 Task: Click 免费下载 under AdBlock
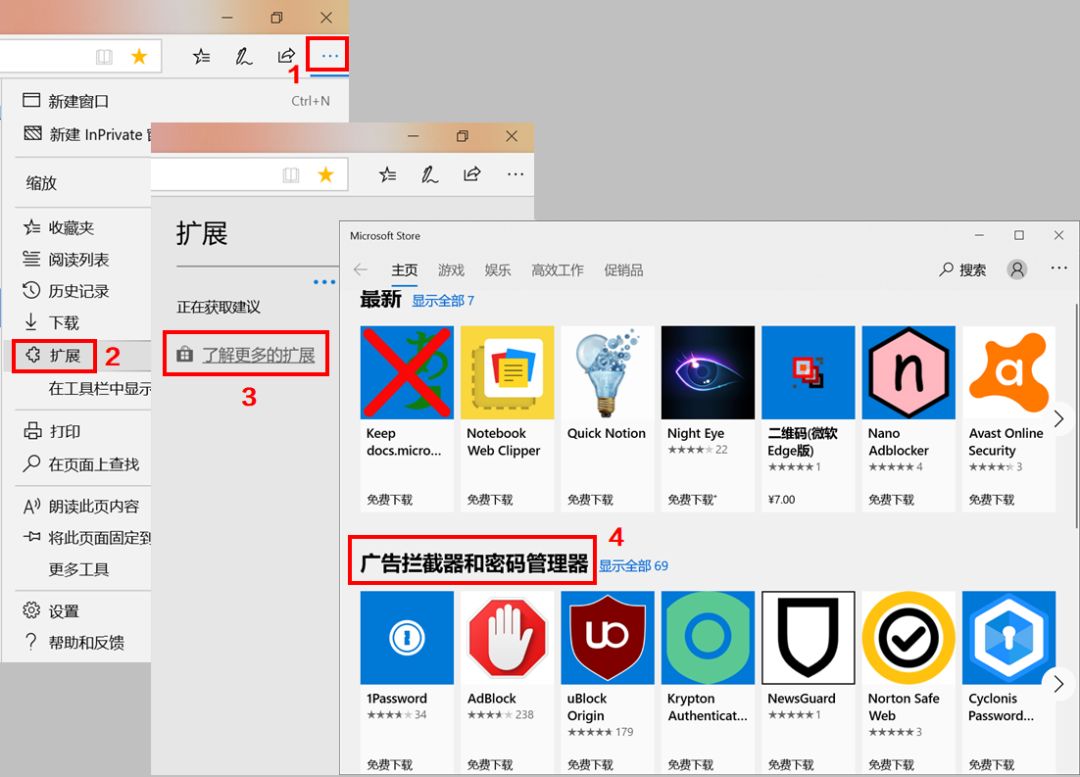point(489,764)
